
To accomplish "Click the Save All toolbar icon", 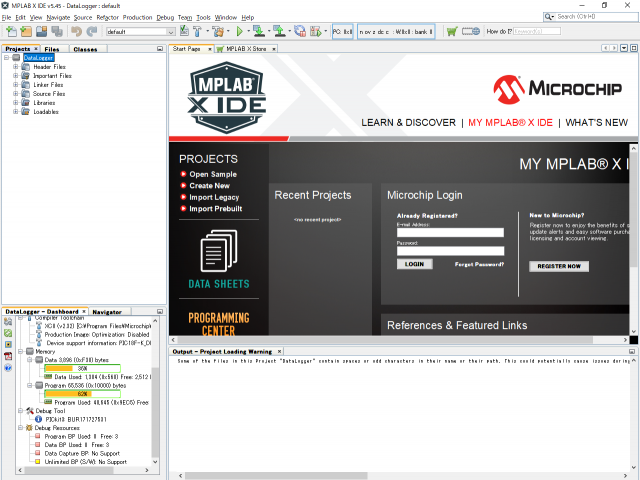I will [x=57, y=31].
